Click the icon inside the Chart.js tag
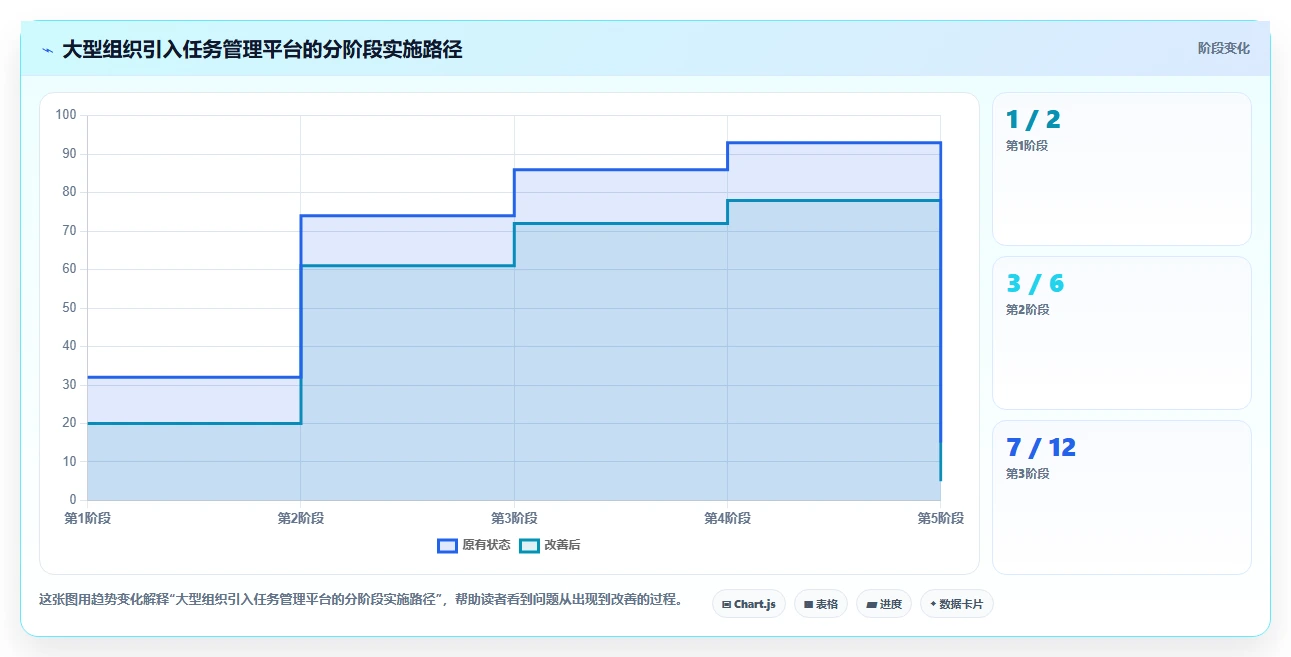The image size is (1291, 657). pyautogui.click(x=726, y=604)
